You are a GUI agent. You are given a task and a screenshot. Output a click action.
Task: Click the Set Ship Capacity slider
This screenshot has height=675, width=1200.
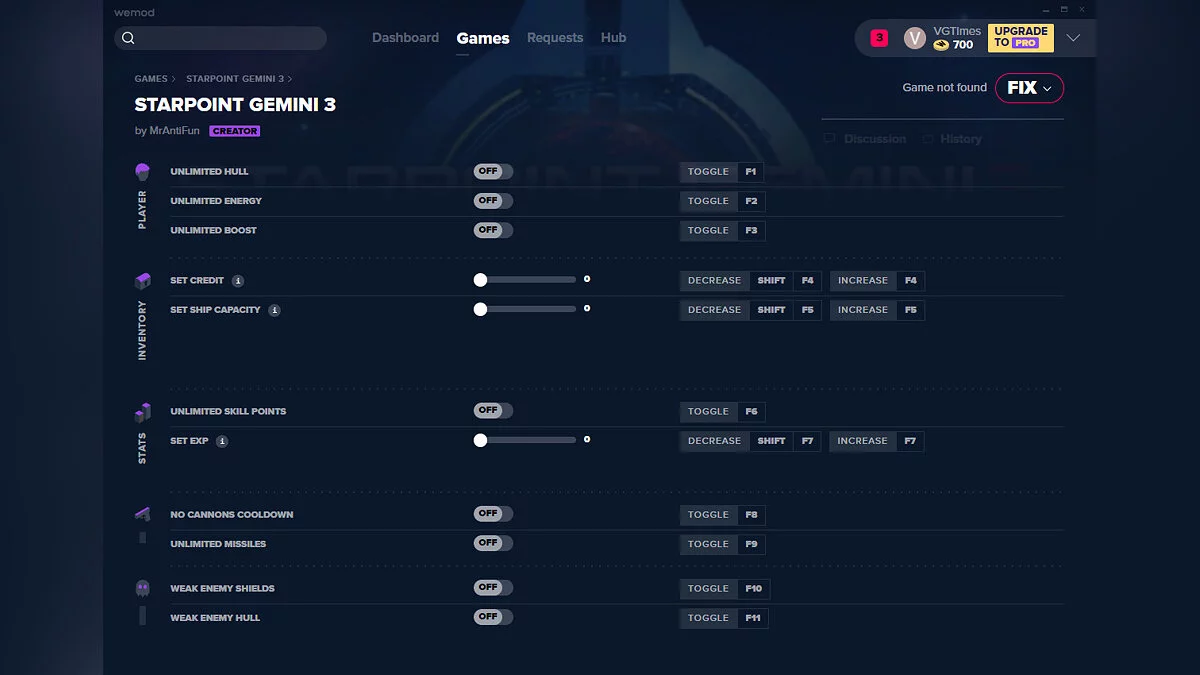coord(527,310)
